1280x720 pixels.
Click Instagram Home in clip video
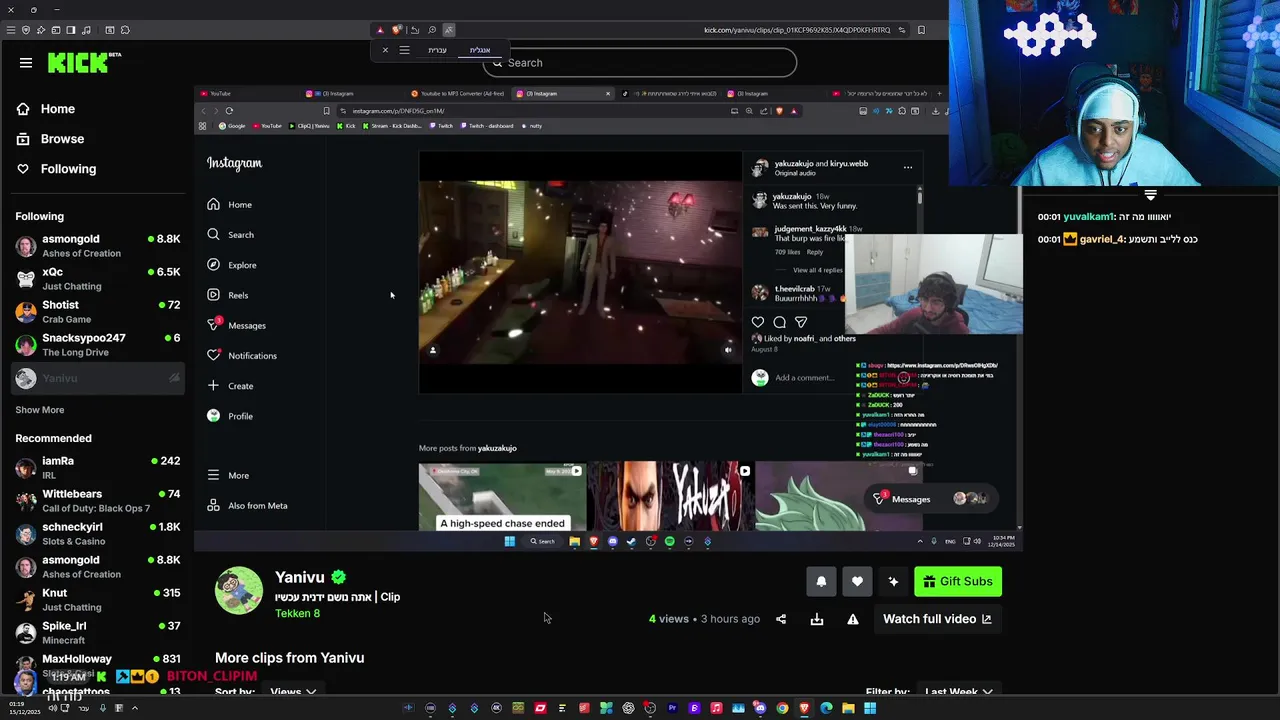[x=230, y=205]
